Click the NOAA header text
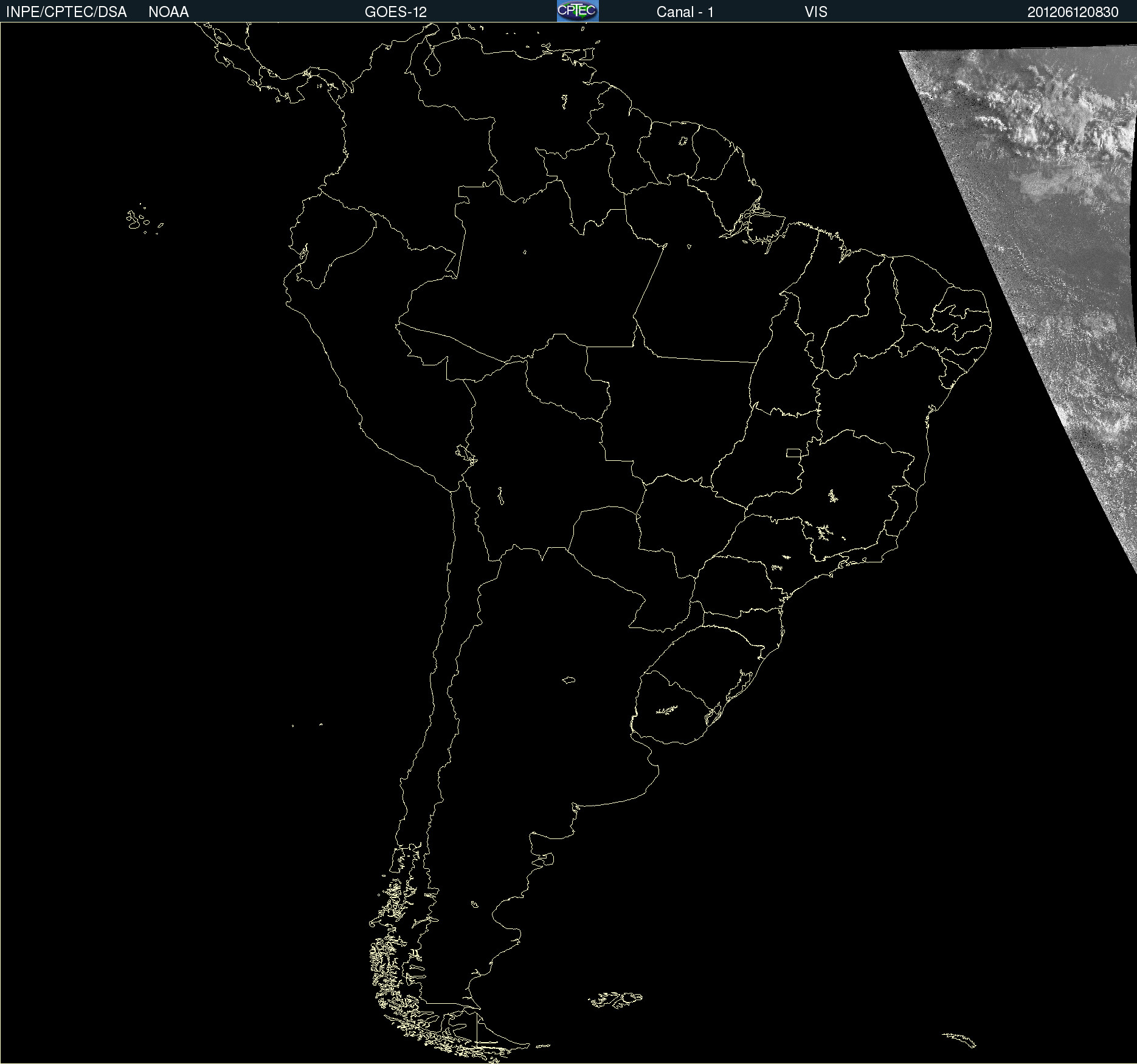1137x1064 pixels. pos(168,12)
